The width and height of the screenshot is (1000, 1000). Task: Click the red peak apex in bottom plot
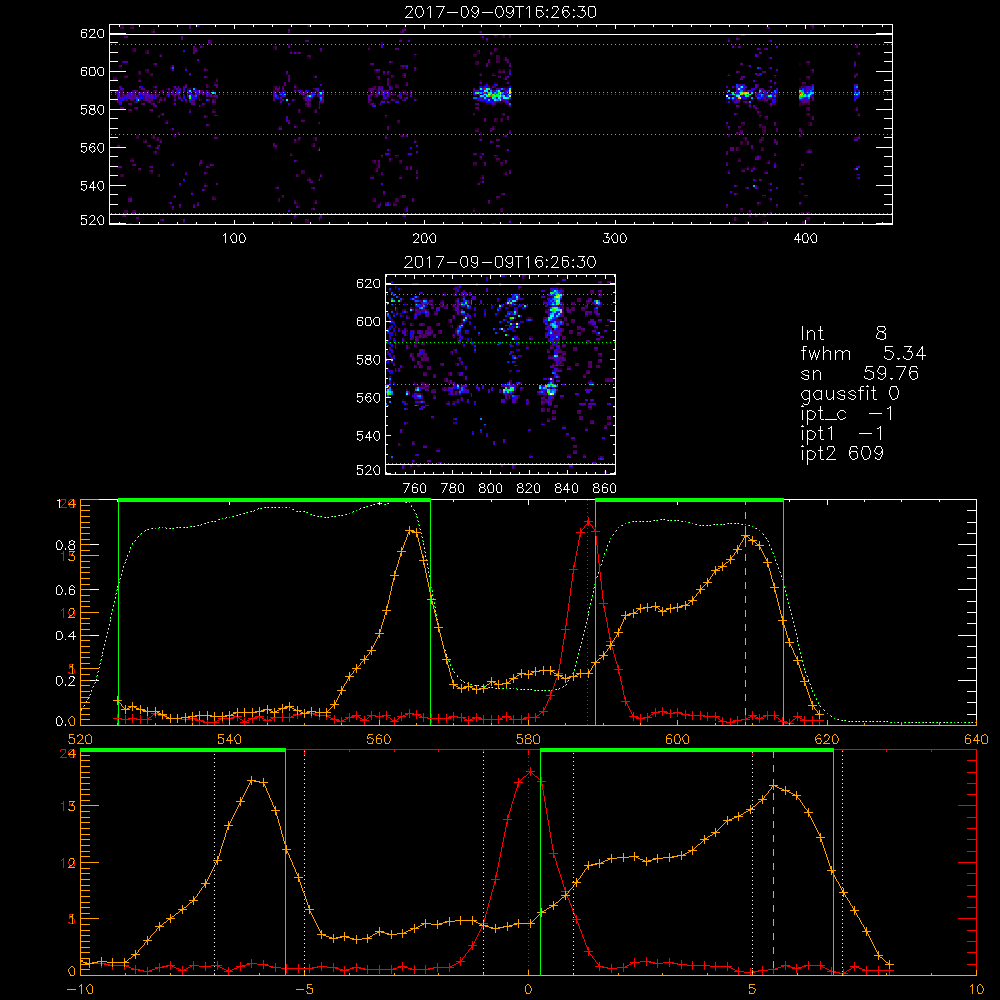click(530, 772)
